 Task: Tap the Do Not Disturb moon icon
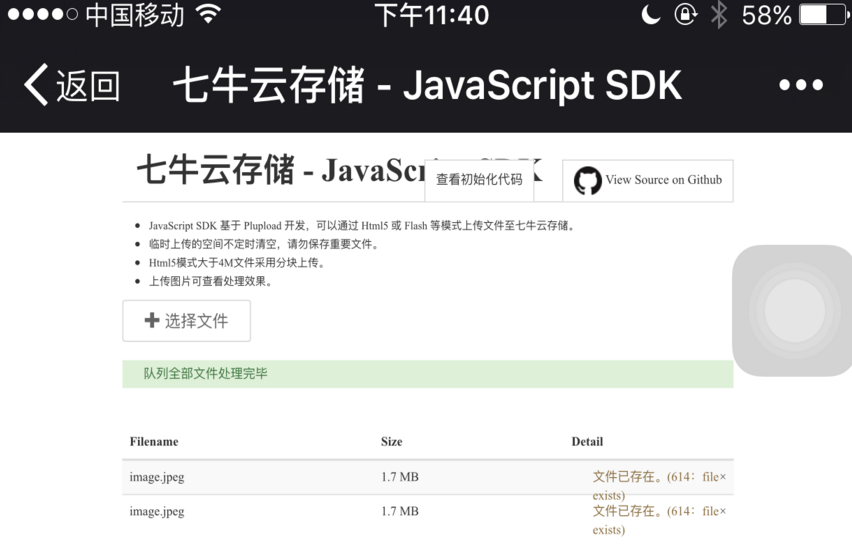tap(650, 15)
